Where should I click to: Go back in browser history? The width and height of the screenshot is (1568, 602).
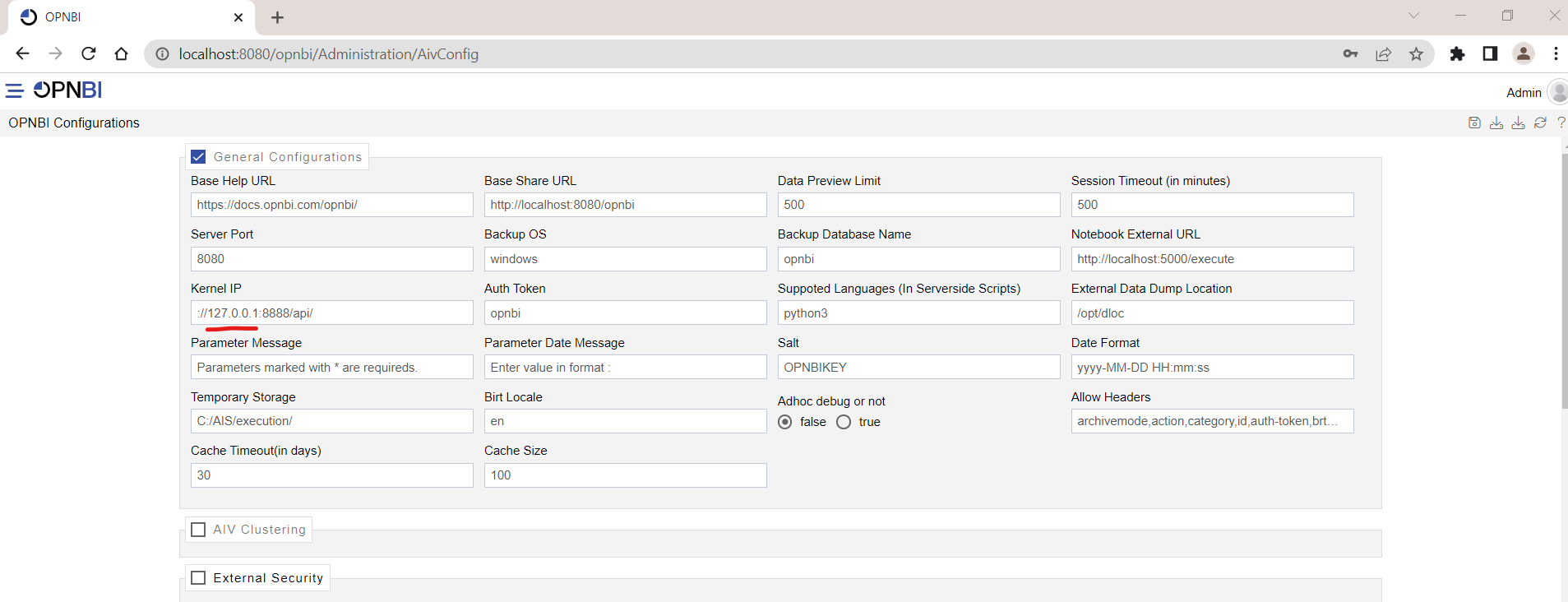click(x=22, y=53)
